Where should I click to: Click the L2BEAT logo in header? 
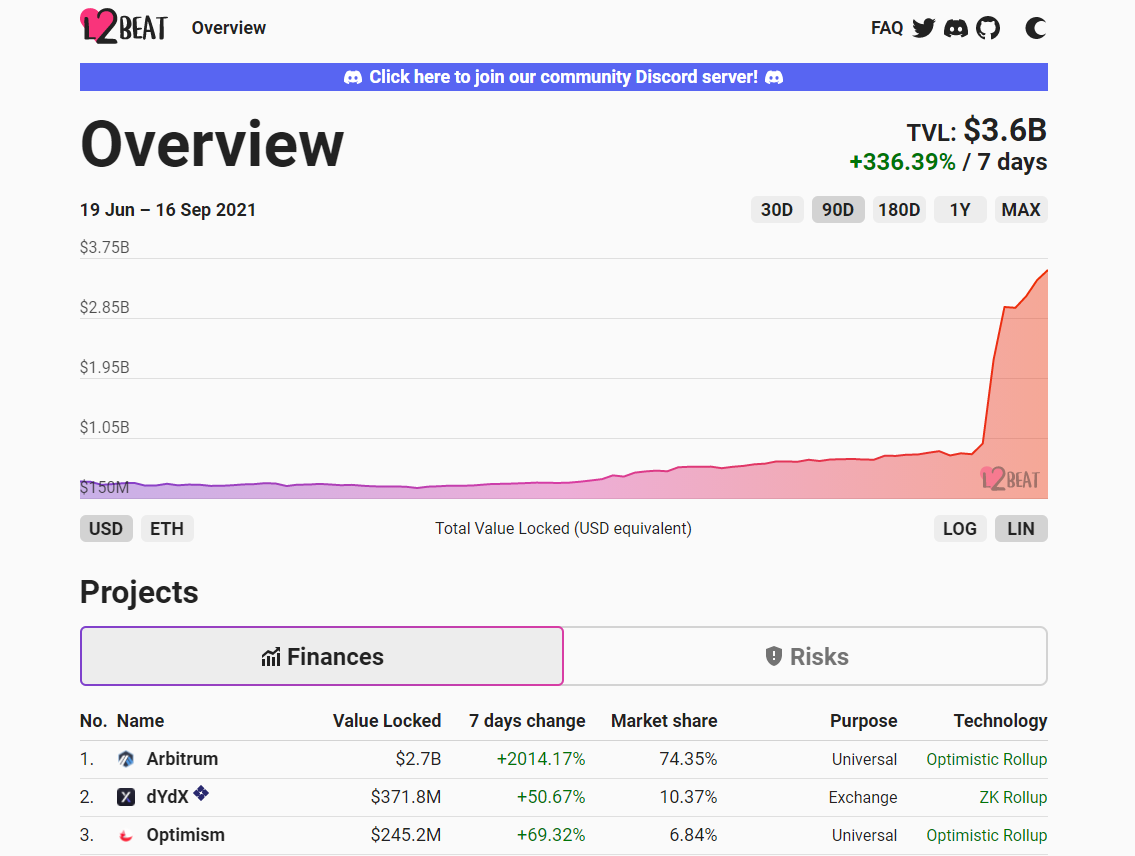pos(124,27)
